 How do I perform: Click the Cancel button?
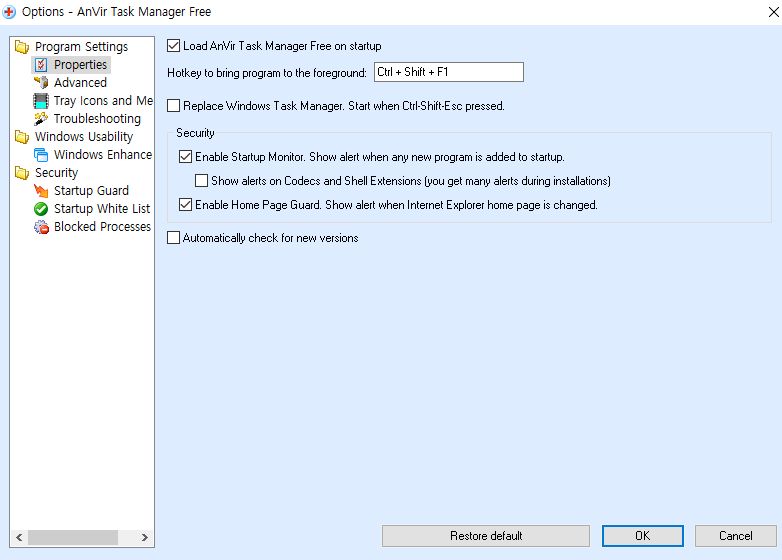736,536
